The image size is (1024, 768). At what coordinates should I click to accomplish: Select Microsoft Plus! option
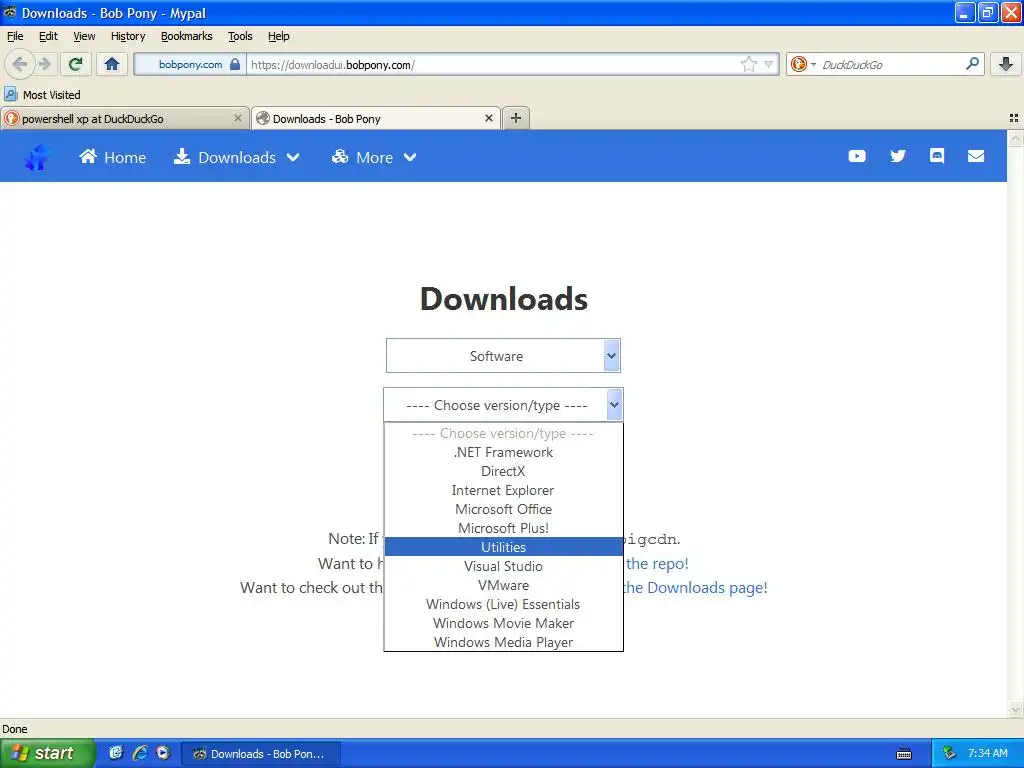click(504, 528)
